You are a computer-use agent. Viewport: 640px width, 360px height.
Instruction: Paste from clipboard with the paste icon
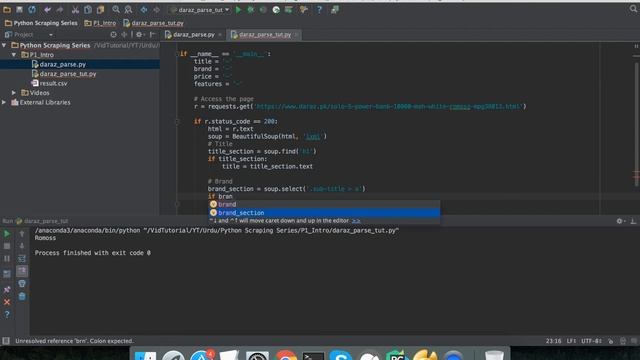(x=100, y=9)
